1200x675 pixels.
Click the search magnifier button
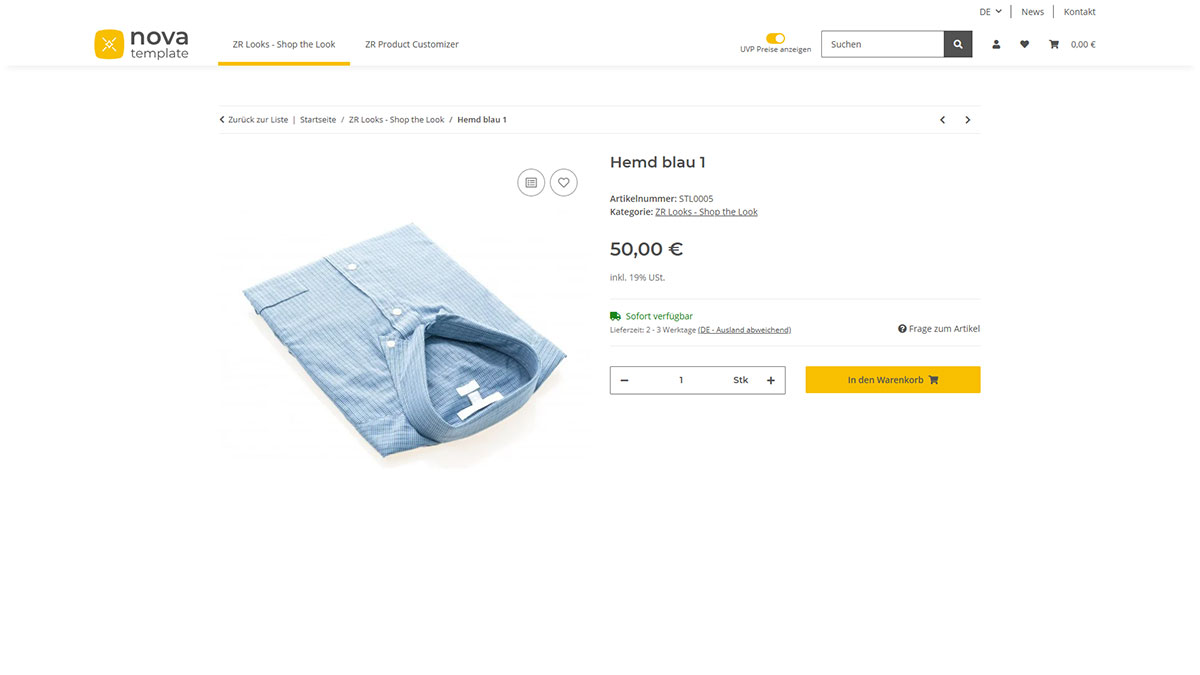pos(958,44)
